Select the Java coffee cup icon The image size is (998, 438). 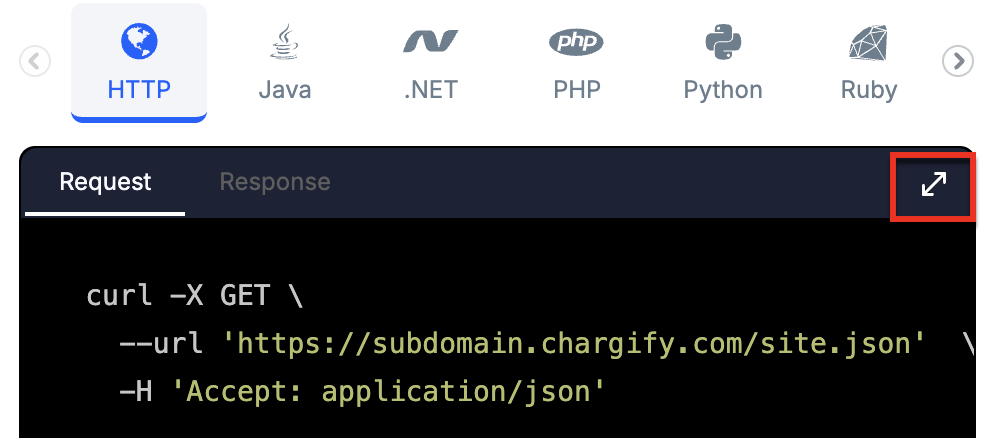(x=284, y=42)
